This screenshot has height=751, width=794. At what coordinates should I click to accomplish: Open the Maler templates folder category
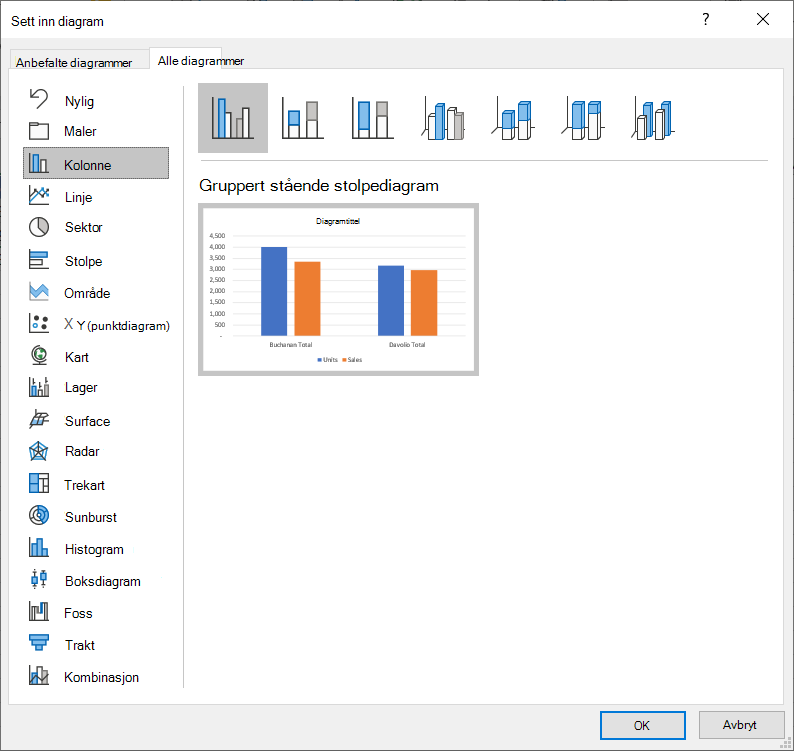(x=96, y=131)
